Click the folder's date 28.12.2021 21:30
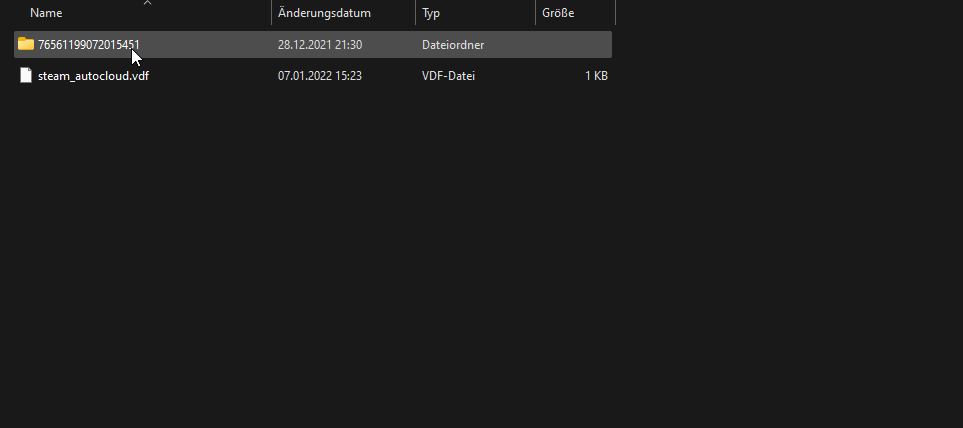 pos(320,45)
